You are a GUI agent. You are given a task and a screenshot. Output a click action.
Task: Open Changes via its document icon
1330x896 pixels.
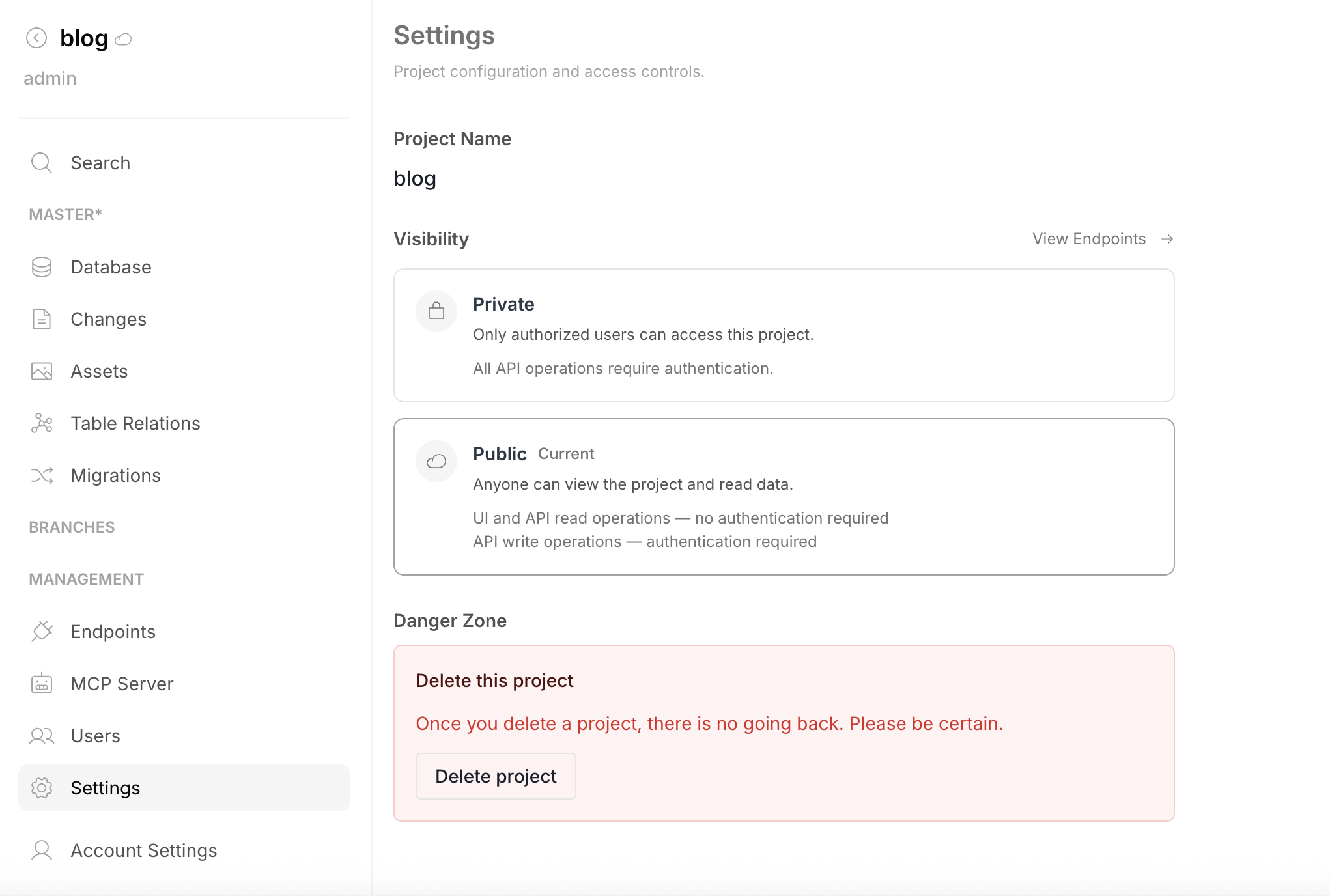(41, 319)
